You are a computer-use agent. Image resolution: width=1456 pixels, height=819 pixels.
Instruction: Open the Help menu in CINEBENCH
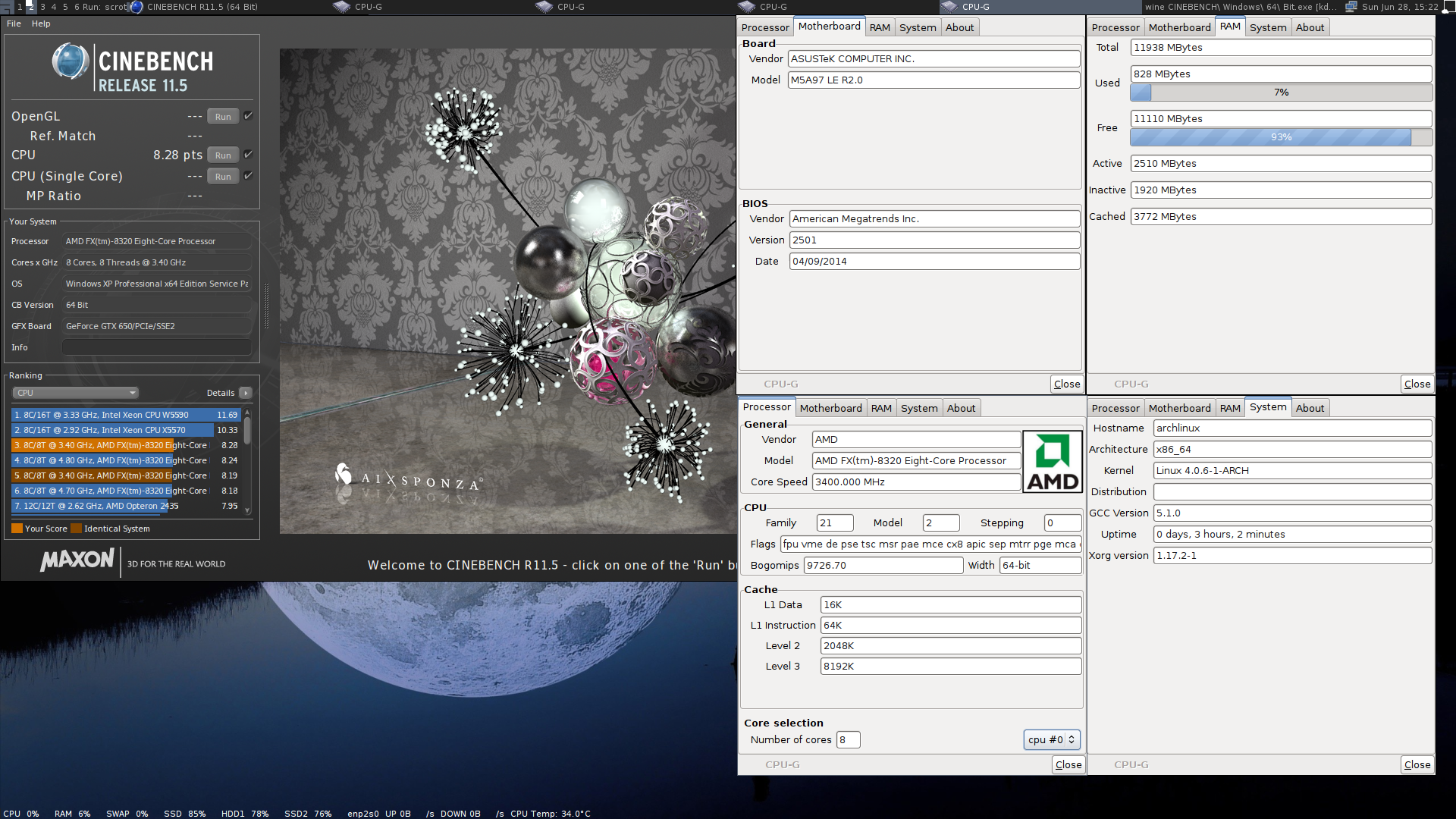point(41,24)
